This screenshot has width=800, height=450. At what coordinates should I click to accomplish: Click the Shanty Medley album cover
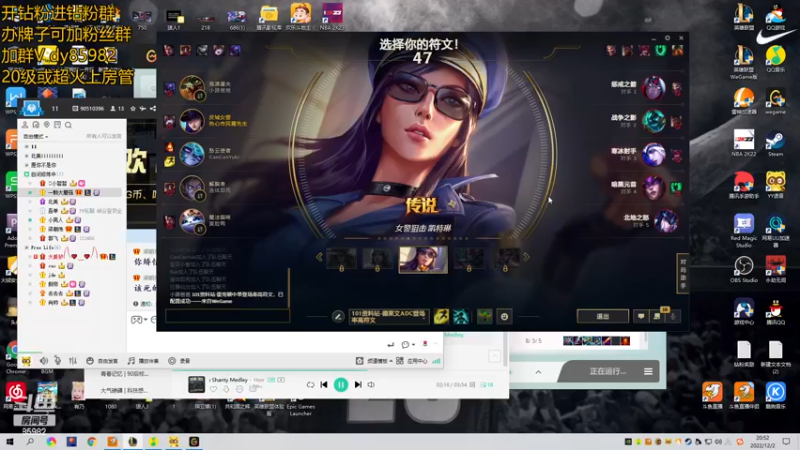196,384
